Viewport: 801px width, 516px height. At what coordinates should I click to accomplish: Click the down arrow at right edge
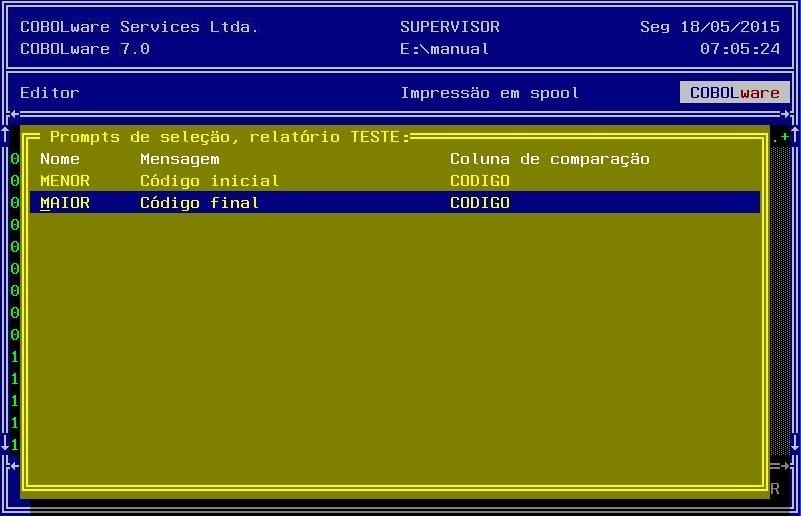pos(795,442)
